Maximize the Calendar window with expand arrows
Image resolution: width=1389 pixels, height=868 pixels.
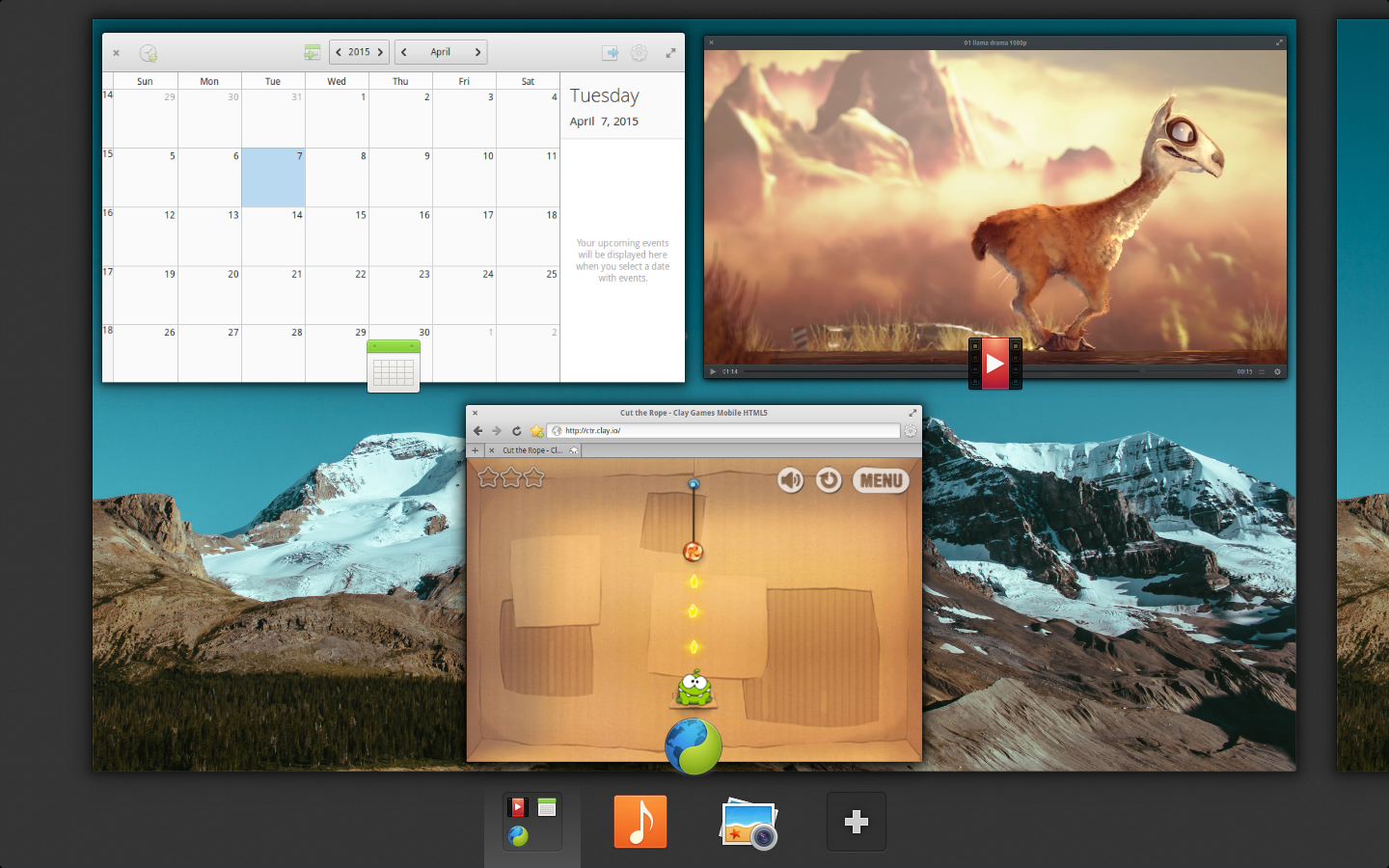point(670,53)
